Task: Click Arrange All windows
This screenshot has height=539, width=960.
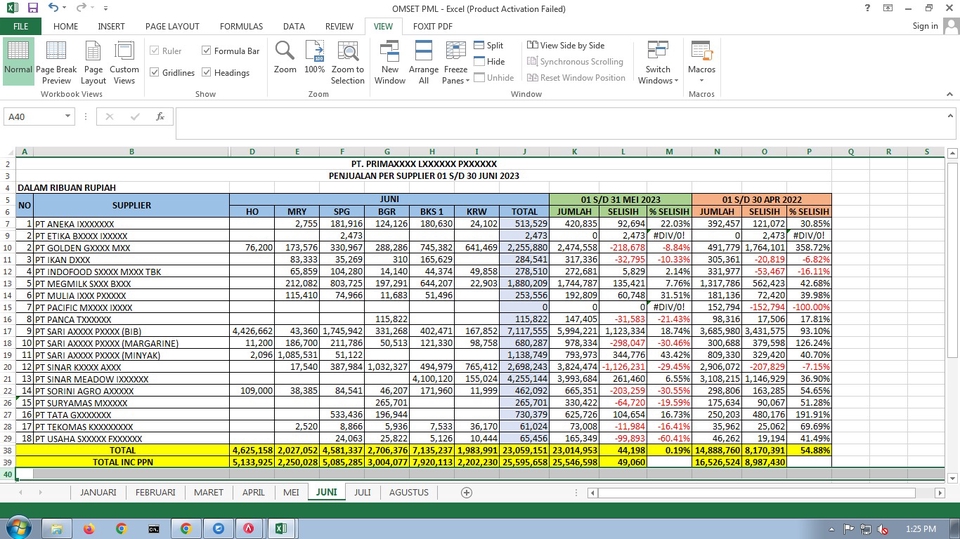Action: 424,62
